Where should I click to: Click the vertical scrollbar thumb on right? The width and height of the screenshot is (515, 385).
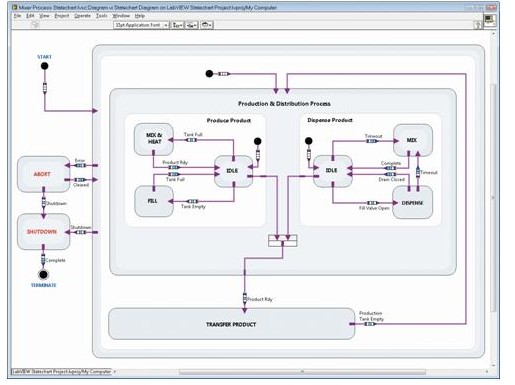click(x=493, y=197)
